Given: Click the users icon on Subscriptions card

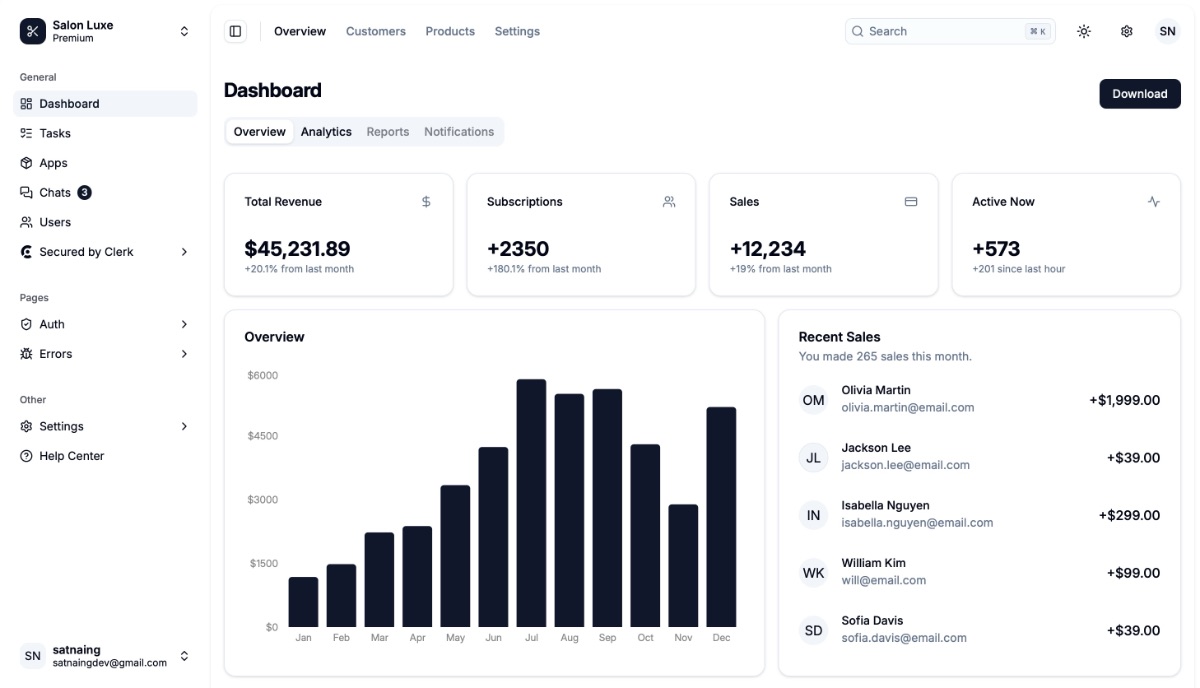Looking at the screenshot, I should [x=669, y=202].
